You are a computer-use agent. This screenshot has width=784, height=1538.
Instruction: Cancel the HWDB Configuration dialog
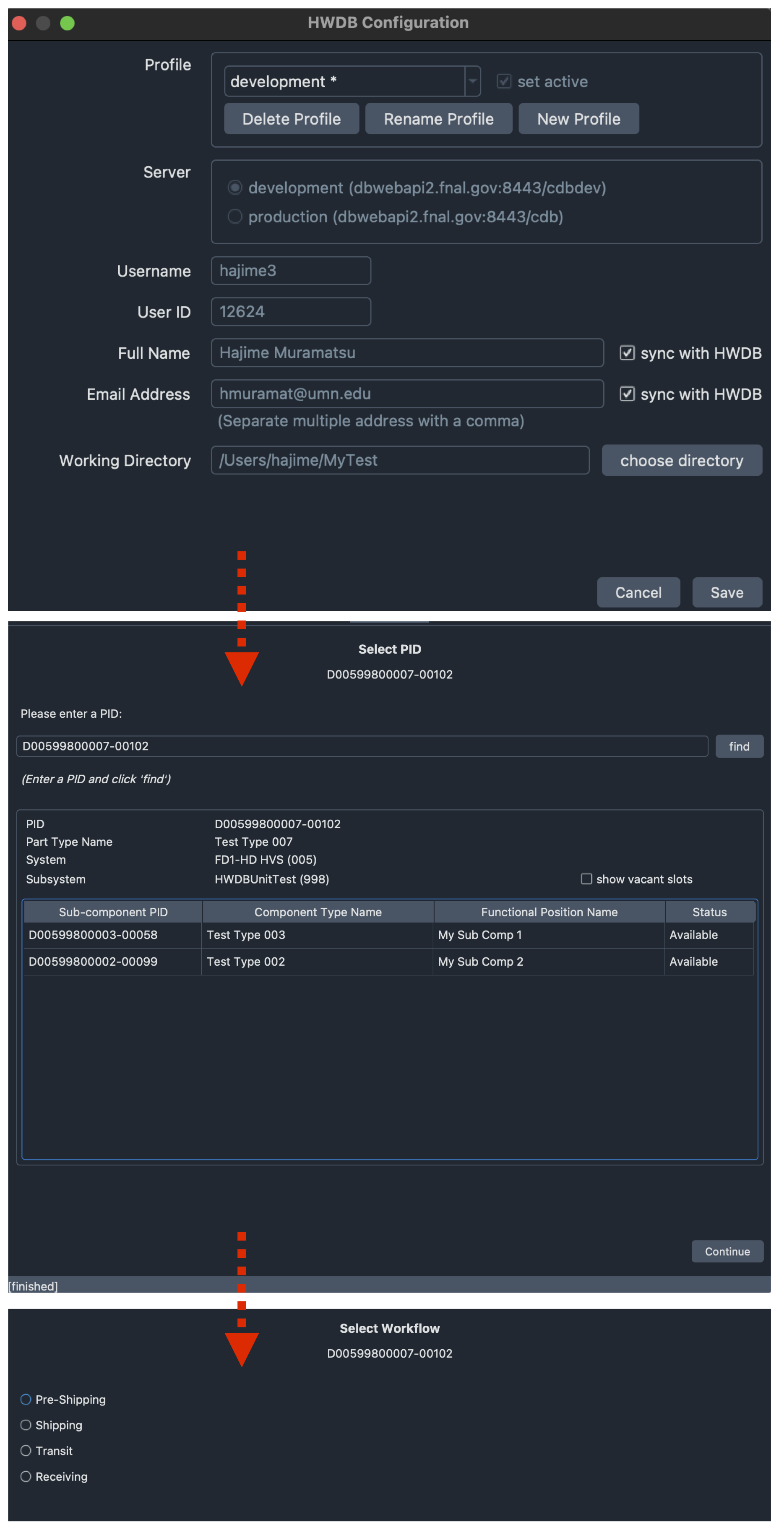pyautogui.click(x=638, y=592)
